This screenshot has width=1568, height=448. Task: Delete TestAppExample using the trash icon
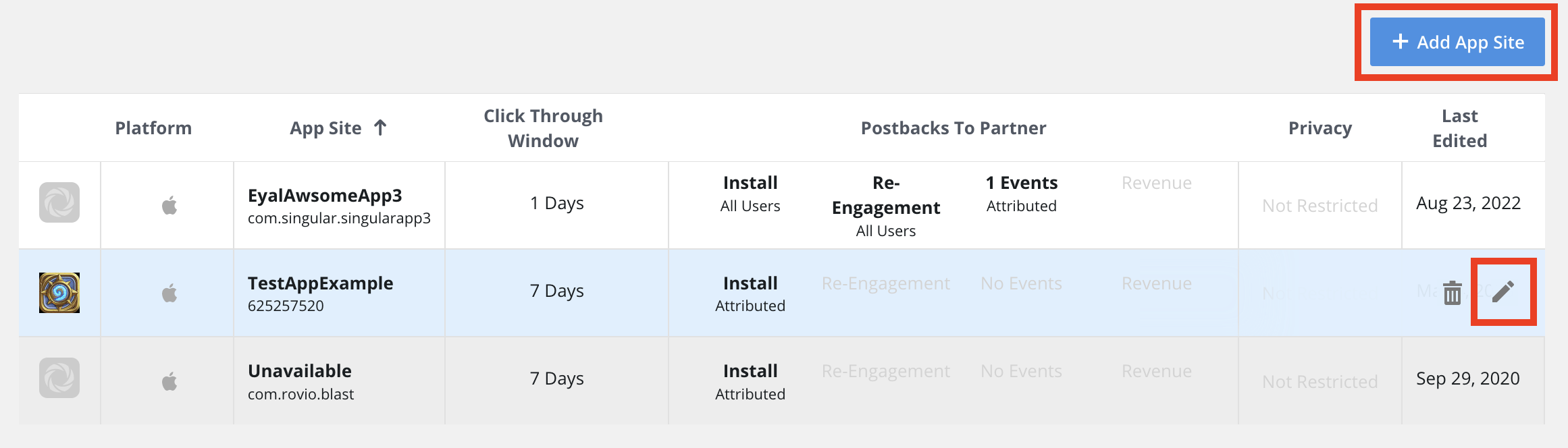click(1452, 293)
